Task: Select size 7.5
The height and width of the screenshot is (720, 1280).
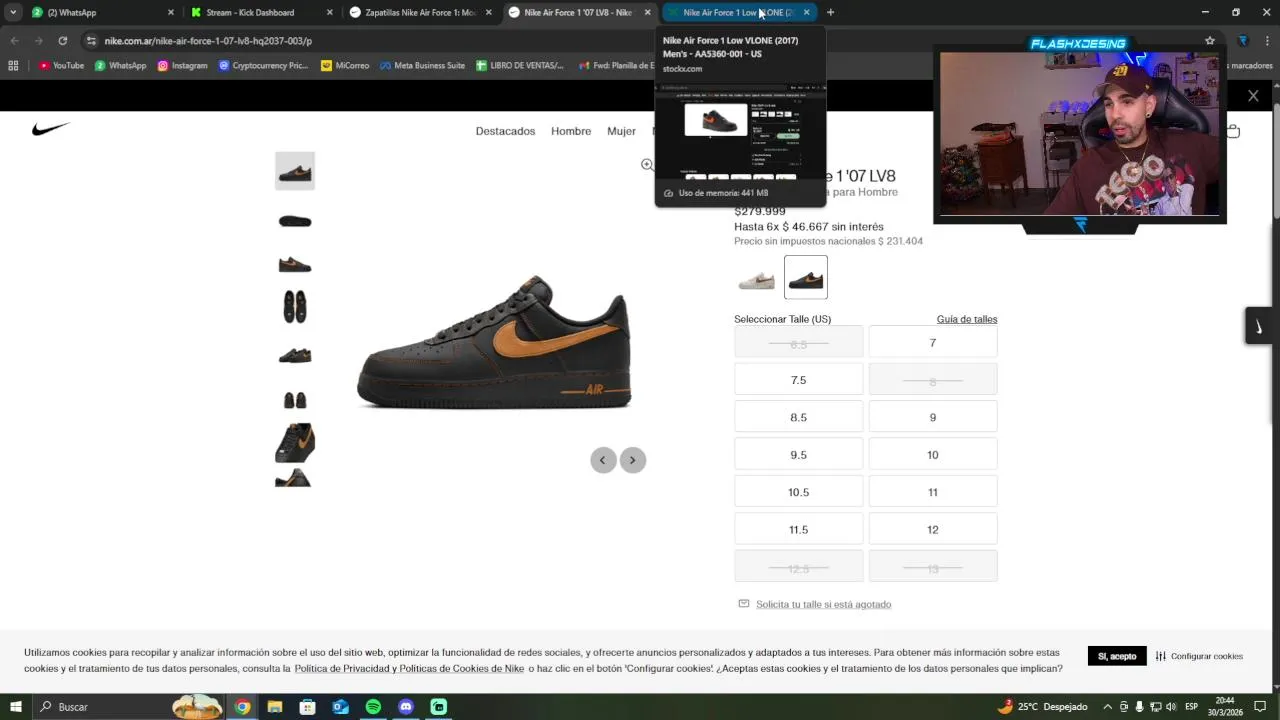Action: pos(799,380)
